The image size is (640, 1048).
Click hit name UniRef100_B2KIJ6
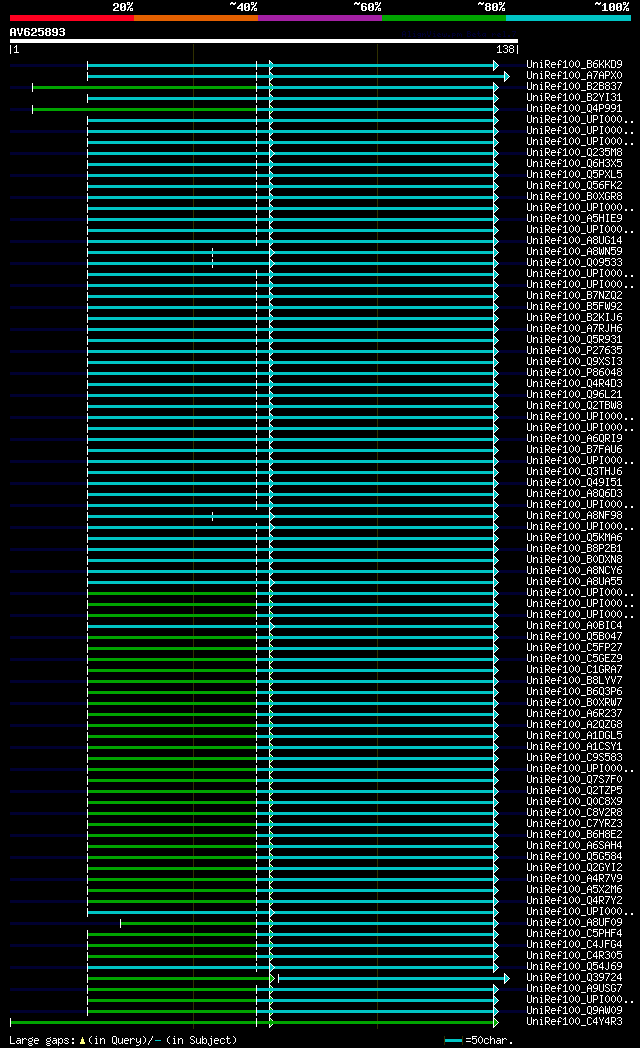[574, 317]
